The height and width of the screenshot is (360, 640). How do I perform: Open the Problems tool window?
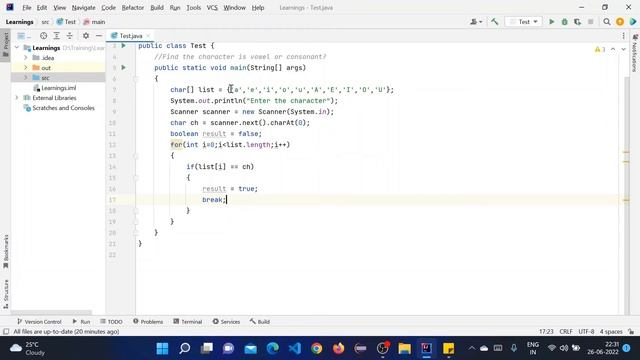tap(148, 322)
